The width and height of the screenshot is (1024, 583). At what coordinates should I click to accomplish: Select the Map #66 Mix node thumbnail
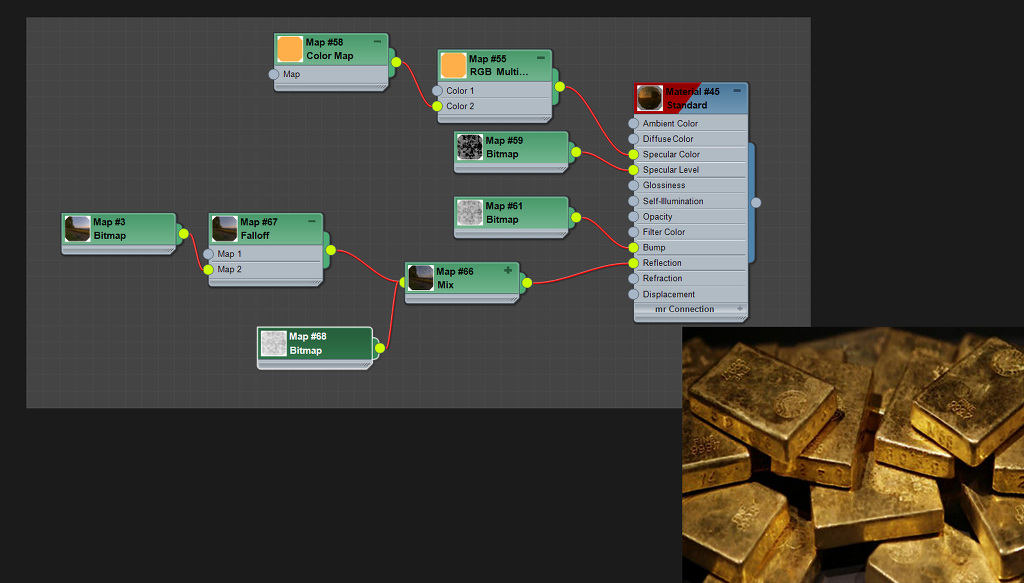[x=421, y=278]
